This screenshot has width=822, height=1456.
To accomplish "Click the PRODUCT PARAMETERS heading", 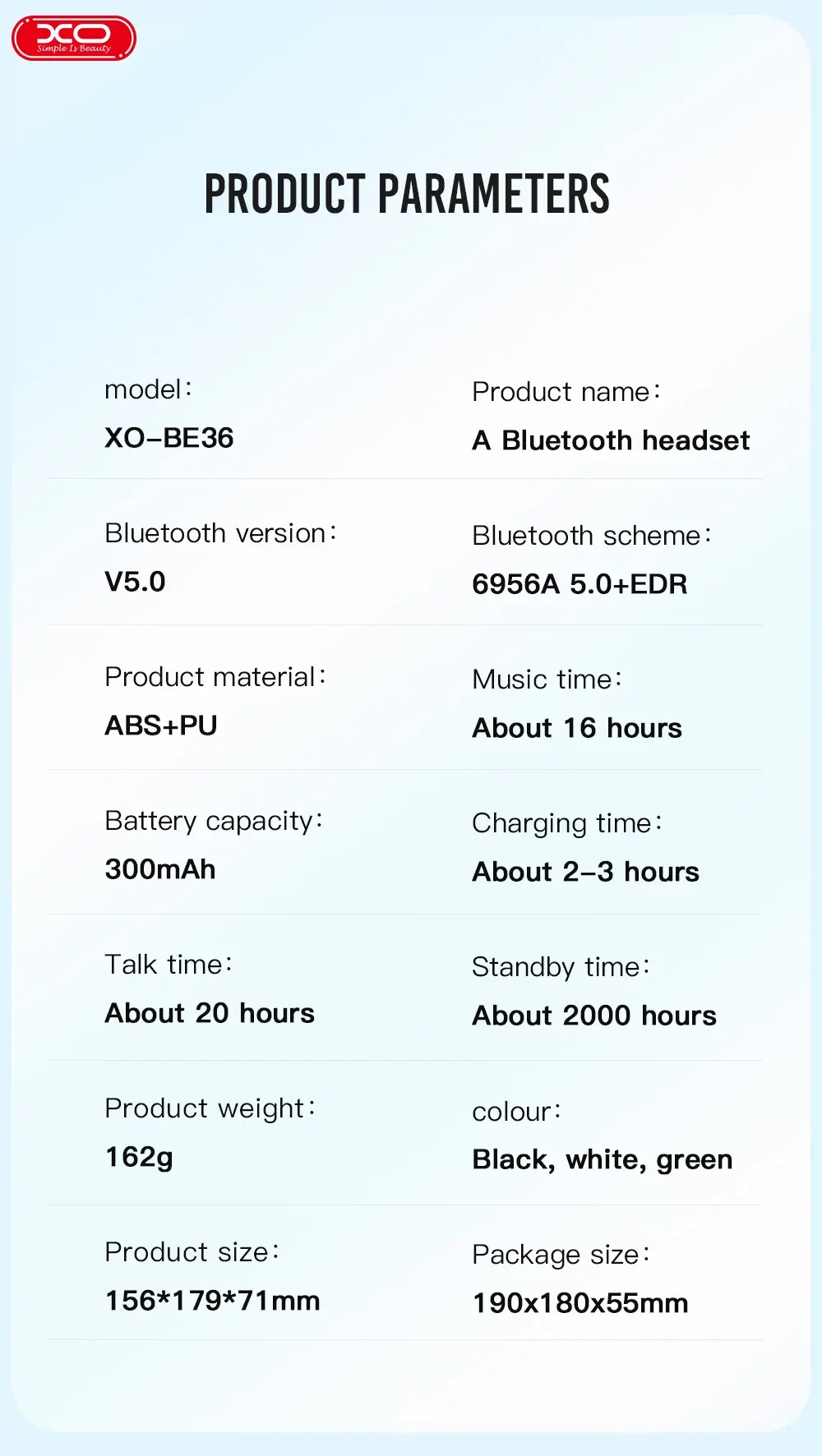I will [407, 195].
